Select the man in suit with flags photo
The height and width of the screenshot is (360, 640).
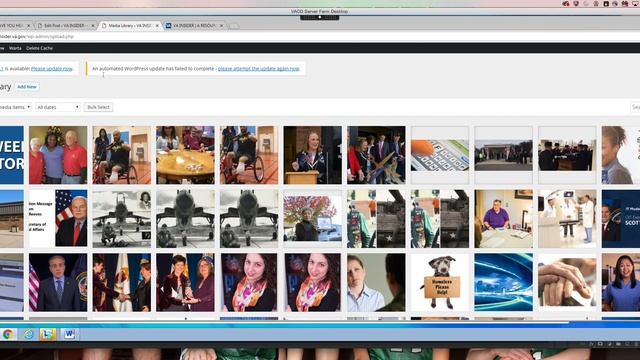coord(58,282)
